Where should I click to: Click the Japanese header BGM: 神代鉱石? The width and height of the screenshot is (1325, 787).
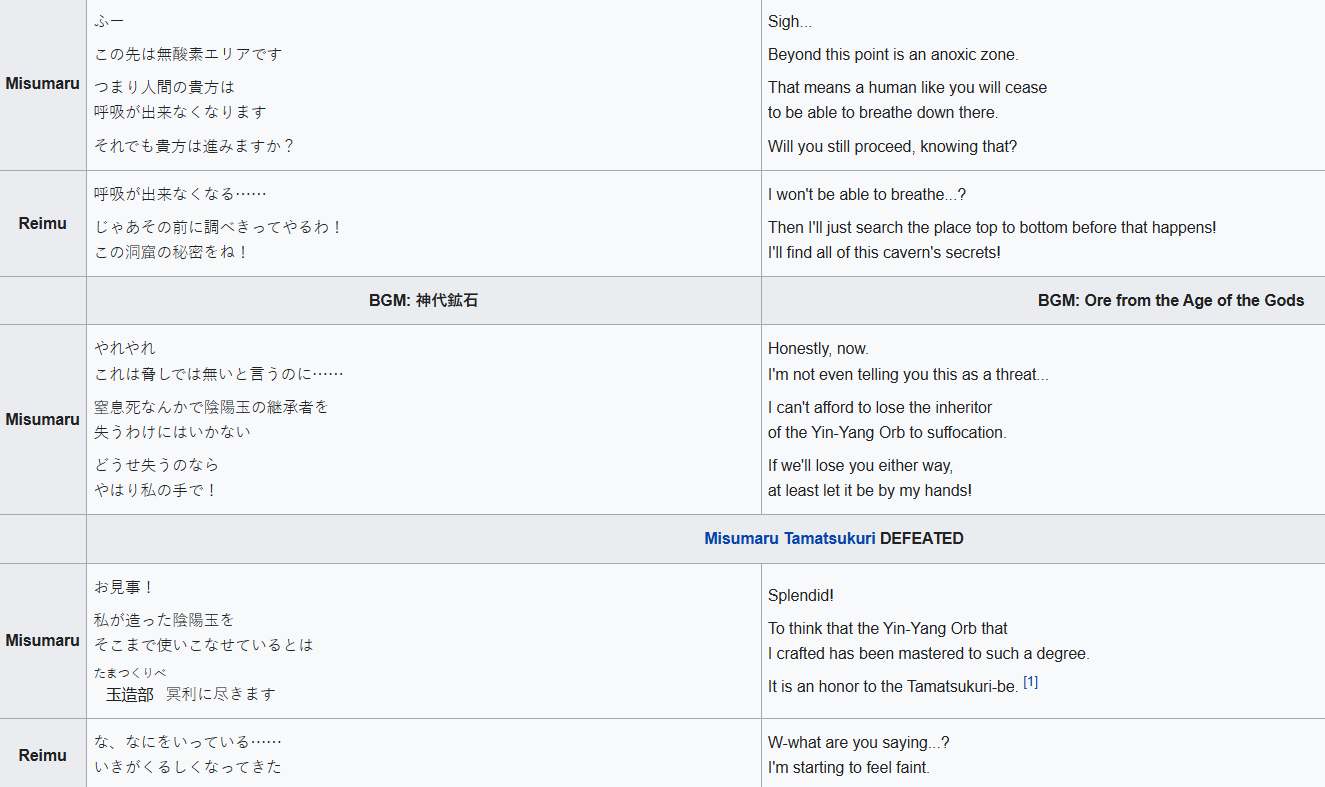pyautogui.click(x=423, y=301)
